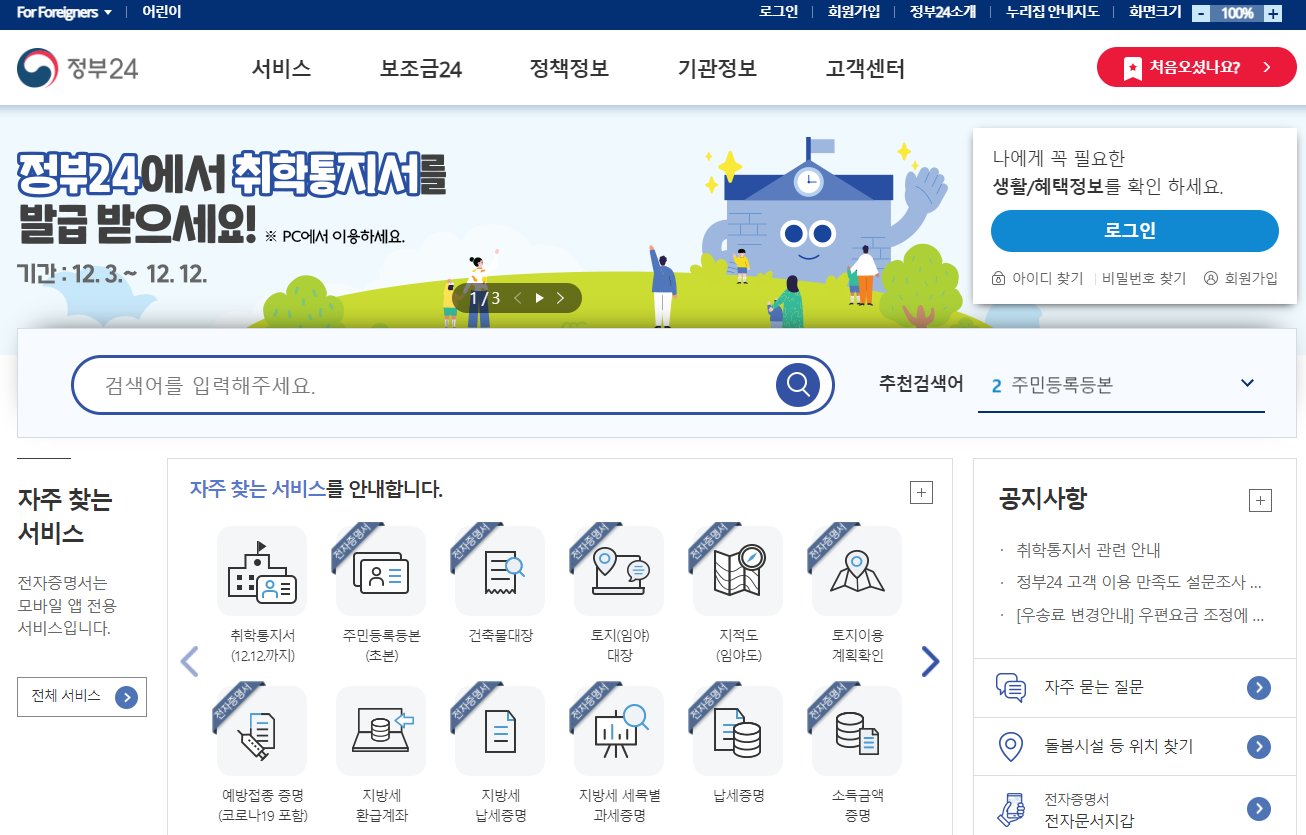The height and width of the screenshot is (835, 1306).
Task: Click the 어린이 top link
Action: [162, 12]
